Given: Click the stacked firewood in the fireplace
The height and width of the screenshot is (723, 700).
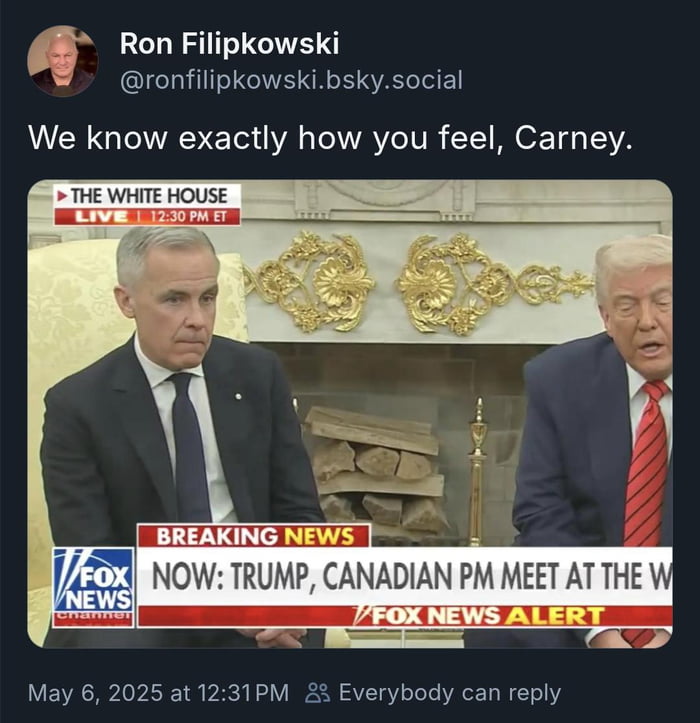Looking at the screenshot, I should coord(375,467).
